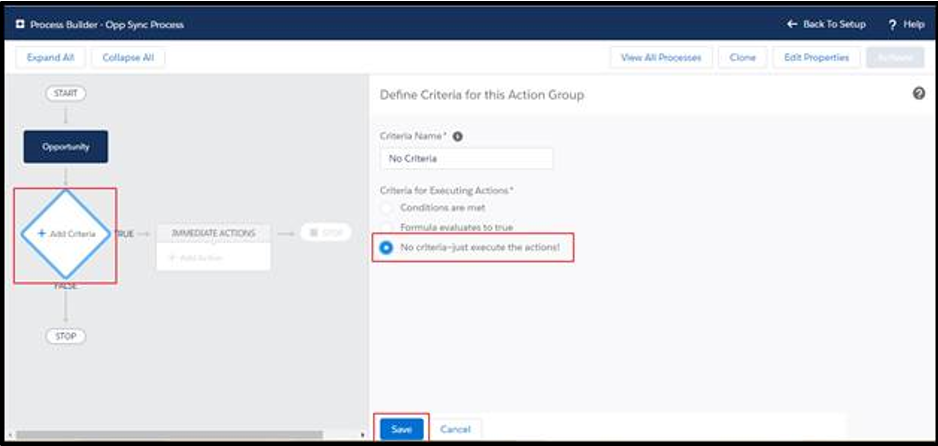
Task: Open panel help question mark icon
Action: click(918, 93)
